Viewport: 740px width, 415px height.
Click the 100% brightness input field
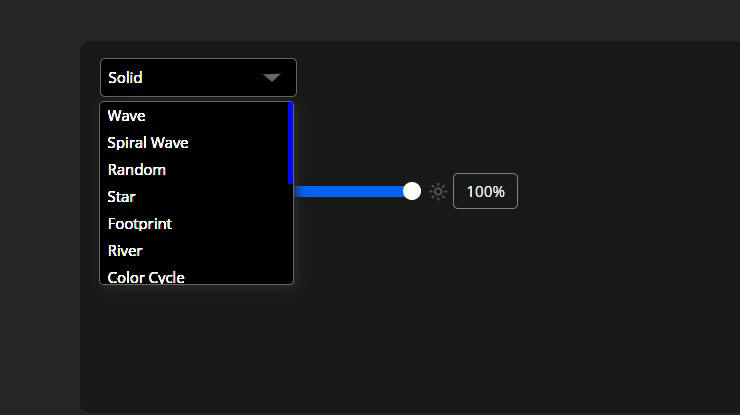pos(485,192)
